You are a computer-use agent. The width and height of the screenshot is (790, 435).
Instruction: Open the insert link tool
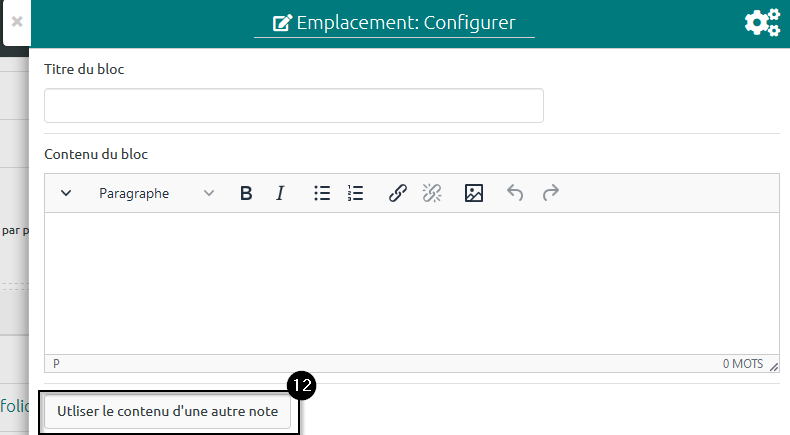point(398,194)
